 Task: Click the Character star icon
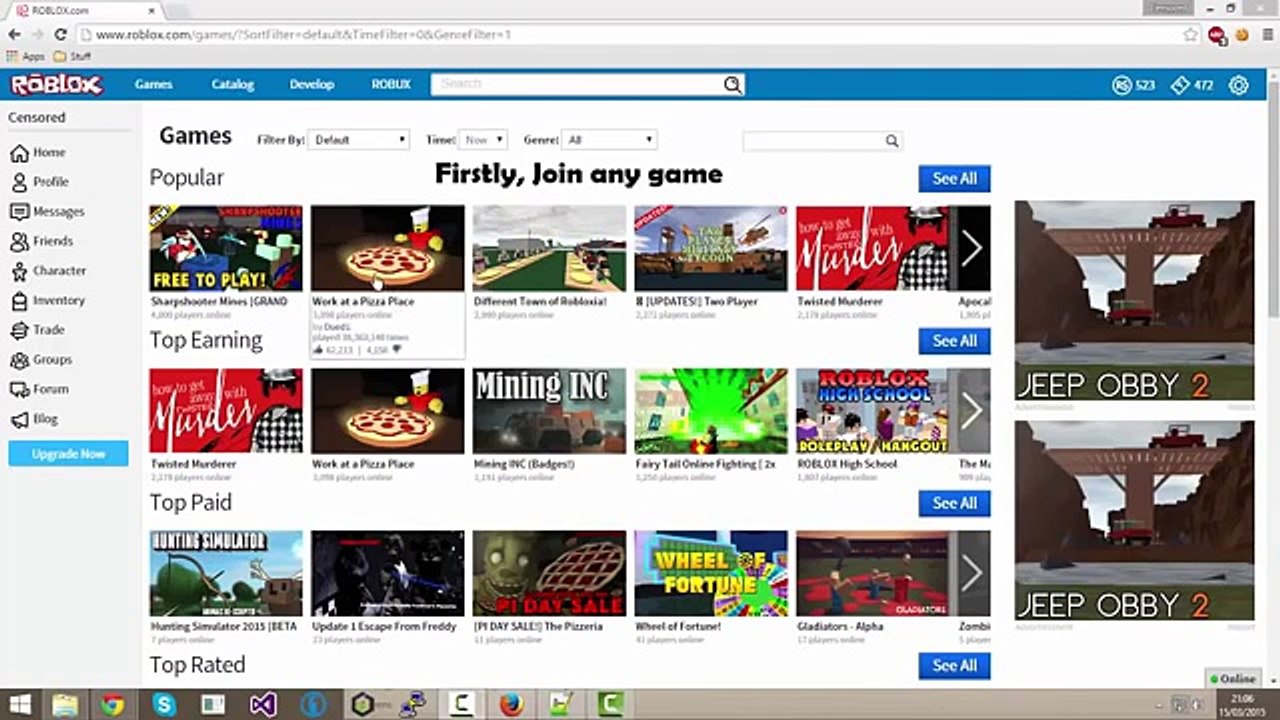19,271
